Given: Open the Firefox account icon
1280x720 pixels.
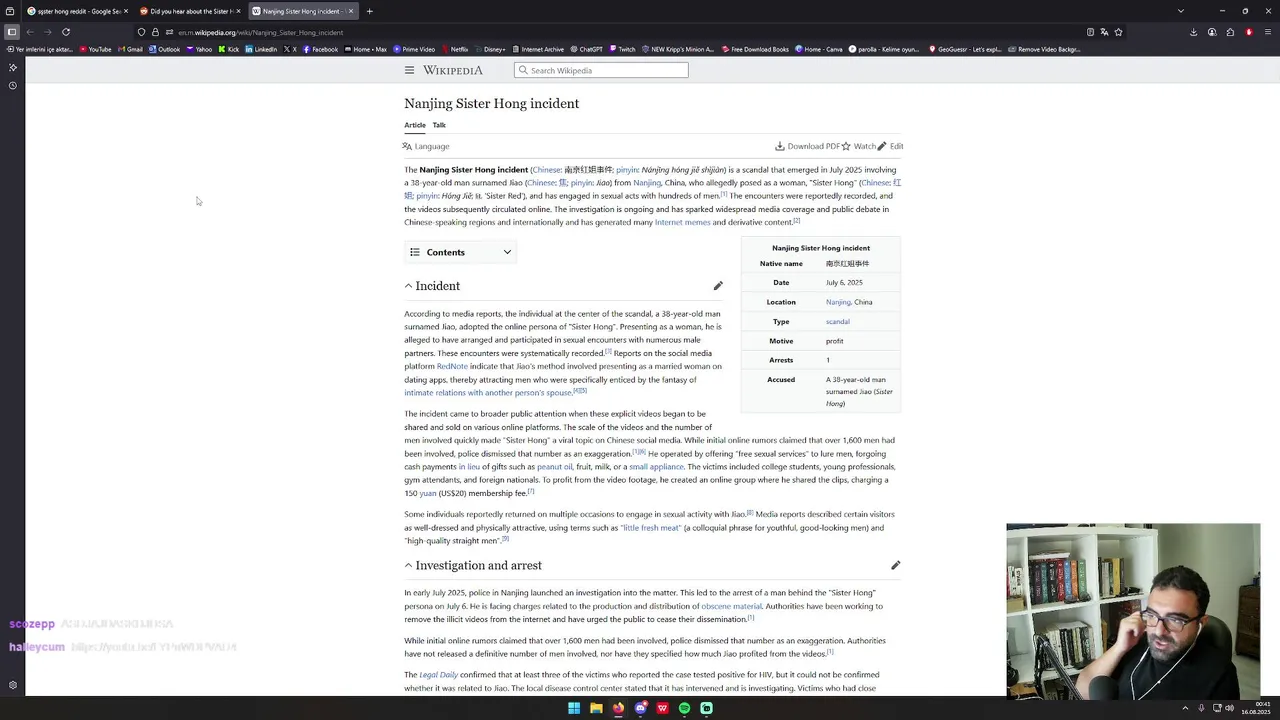Looking at the screenshot, I should (x=1212, y=32).
